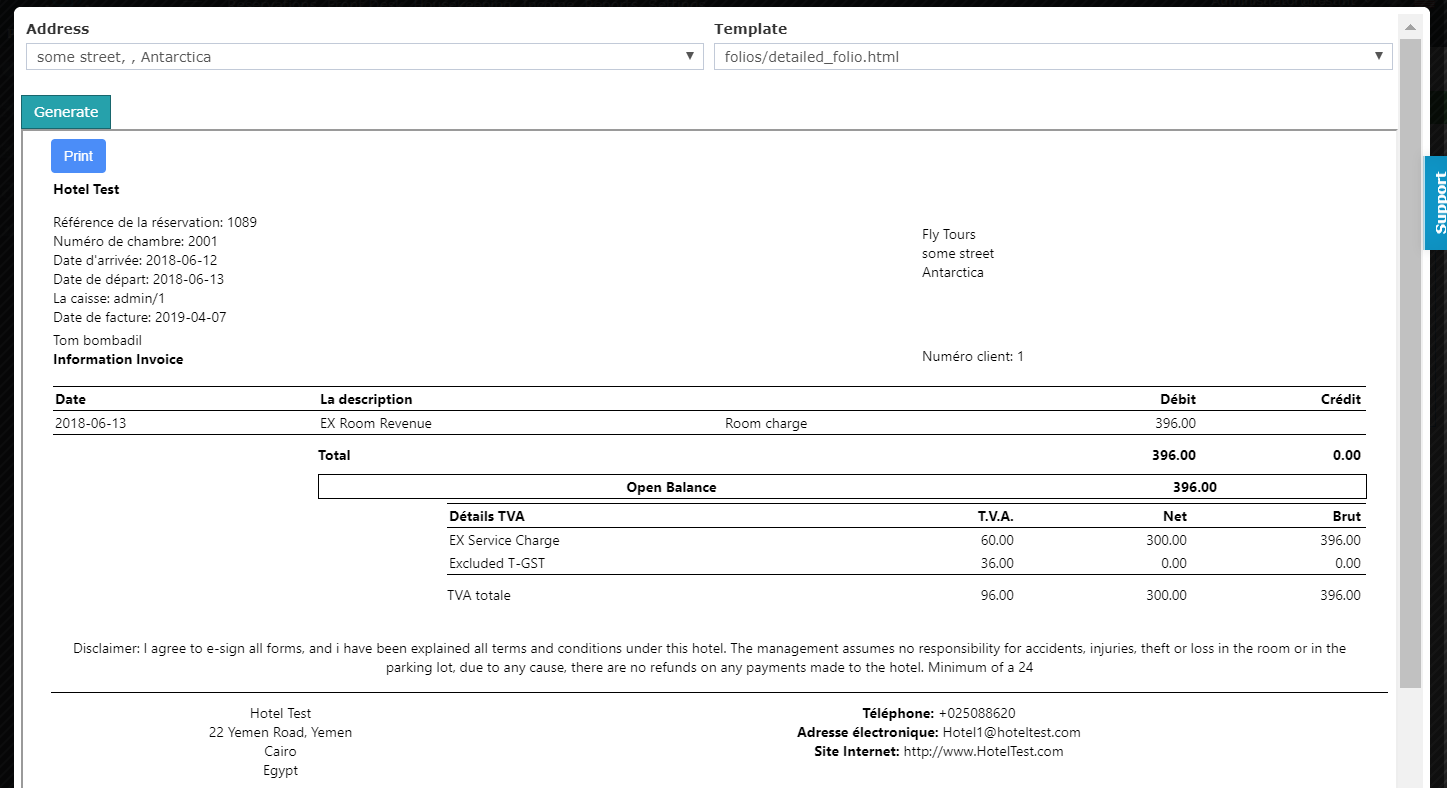1447x788 pixels.
Task: Click the 2018-06-13 date cell in the table
Action: coord(91,423)
